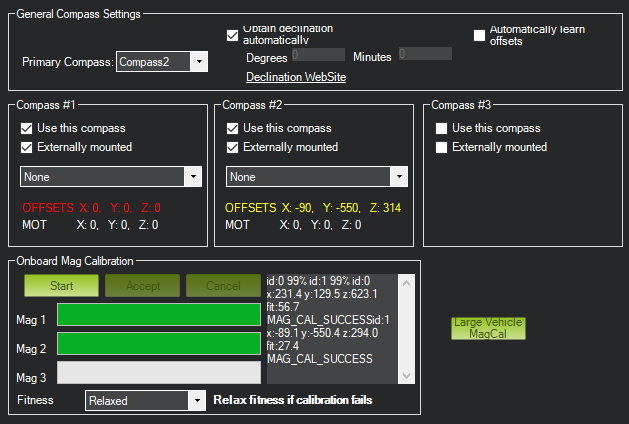Screen dimensions: 629x424
Task: Toggle Compass #2 Externally mounted
Action: pyautogui.click(x=232, y=147)
